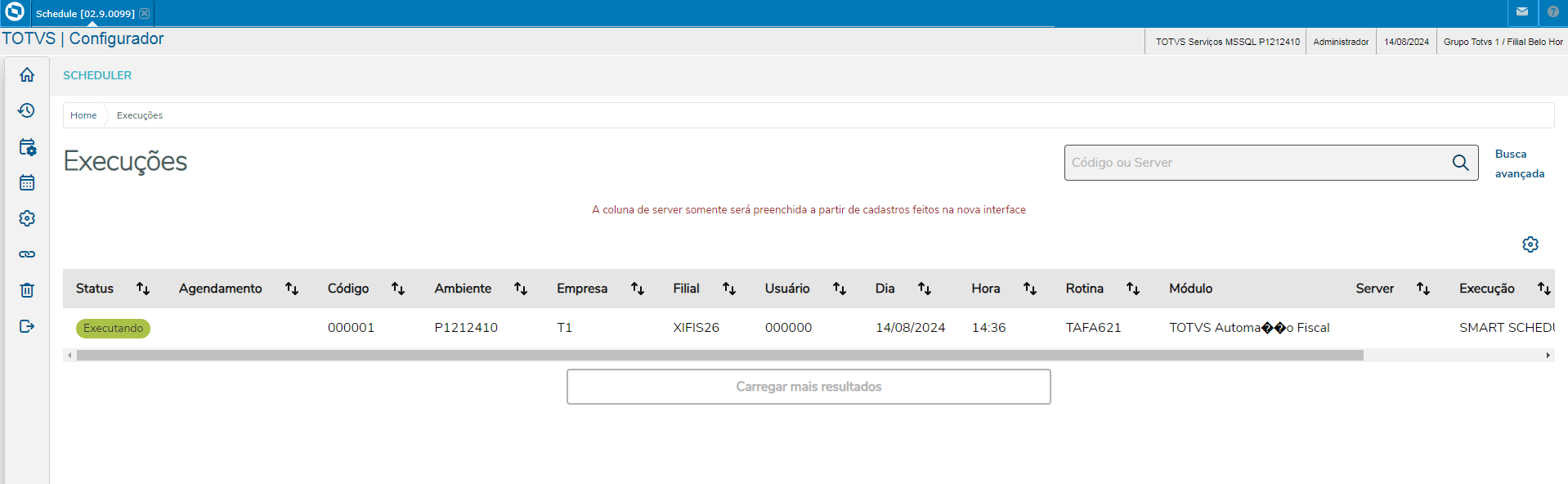The image size is (1568, 484).
Task: Sort by Execução column arrows
Action: (1544, 289)
